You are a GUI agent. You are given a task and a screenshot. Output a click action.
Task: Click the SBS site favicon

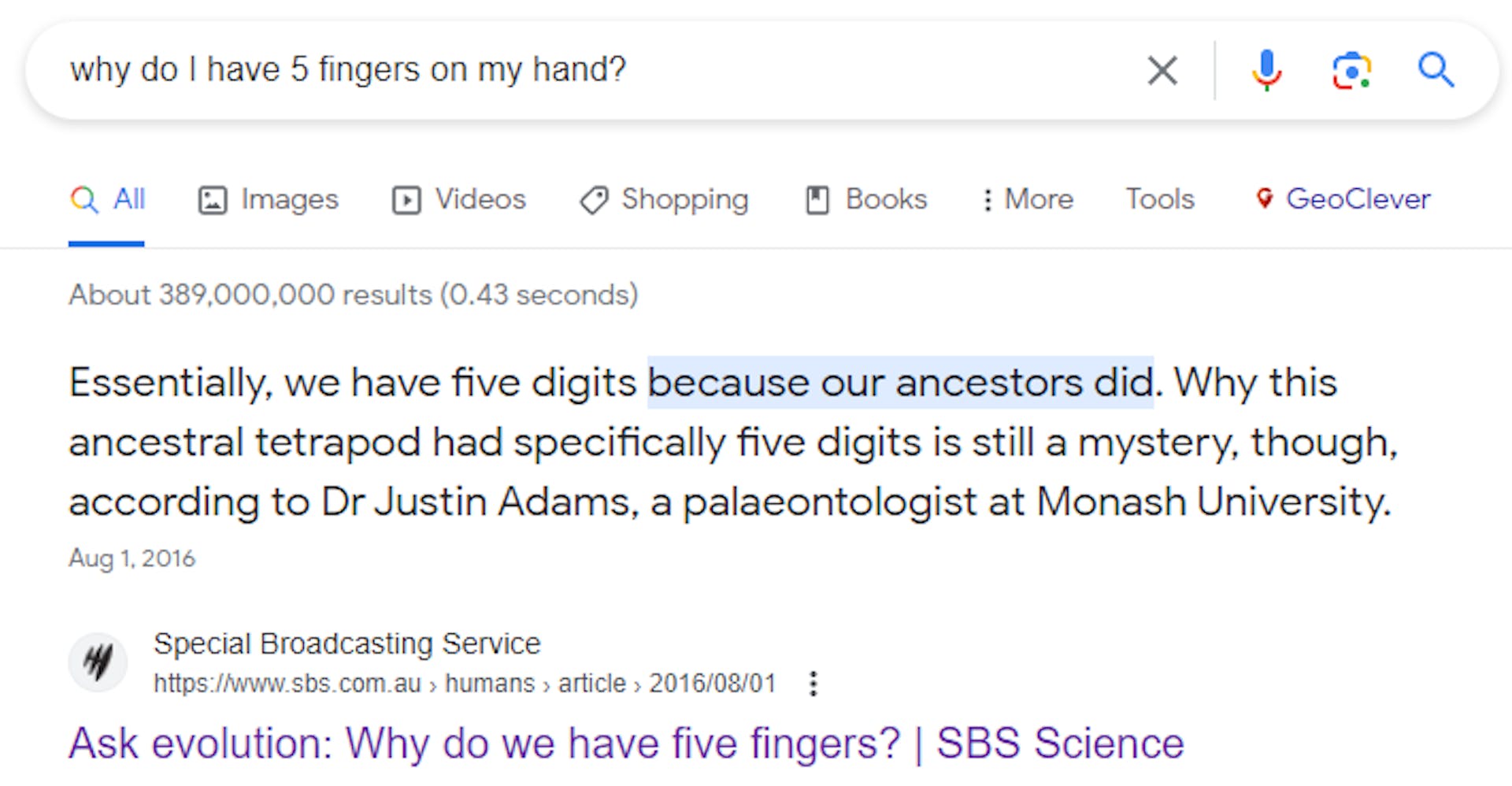(98, 662)
